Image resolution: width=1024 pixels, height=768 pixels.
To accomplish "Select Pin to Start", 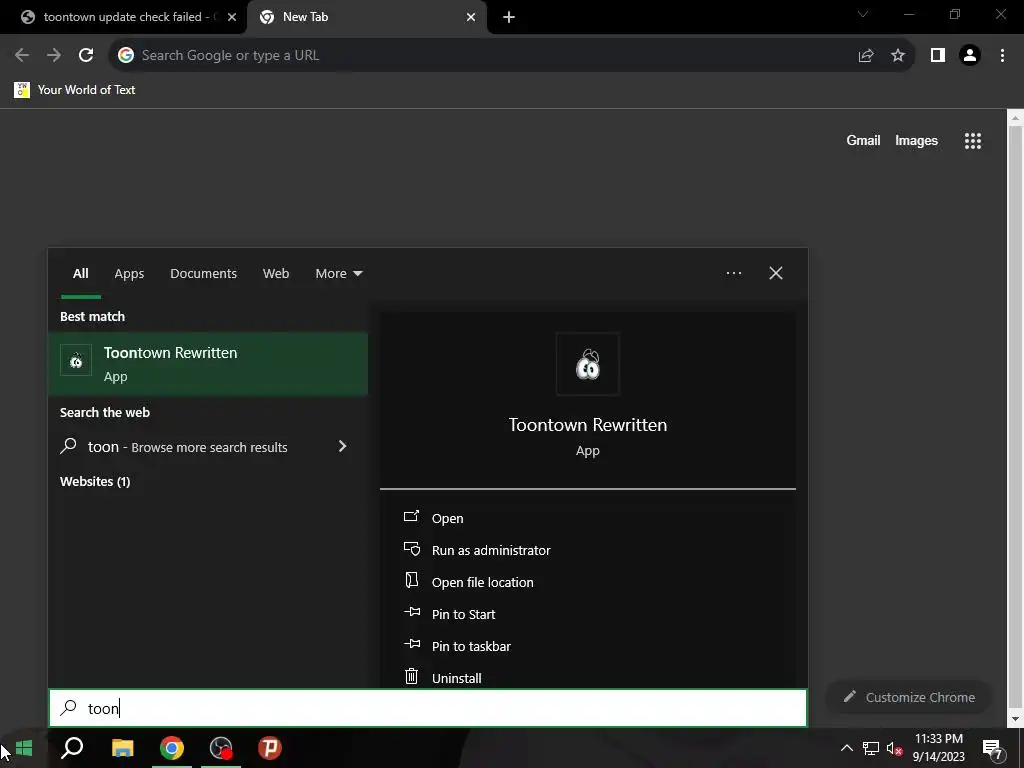I will point(463,615).
